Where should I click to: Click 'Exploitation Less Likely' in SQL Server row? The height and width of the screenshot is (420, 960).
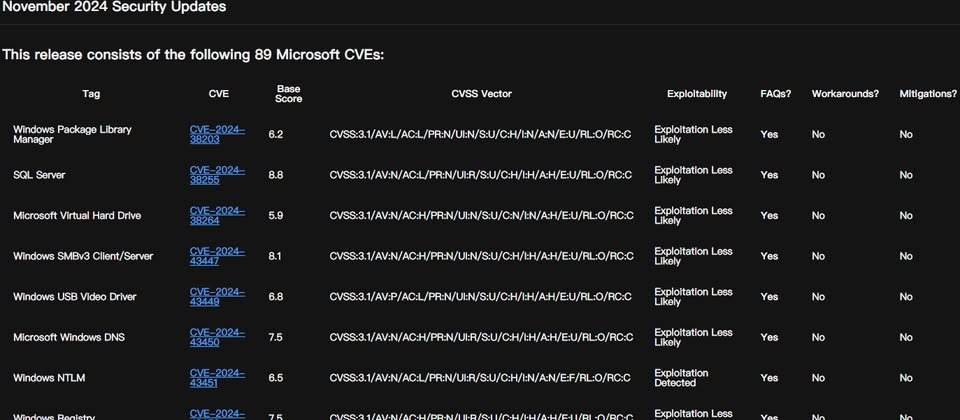[x=693, y=175]
